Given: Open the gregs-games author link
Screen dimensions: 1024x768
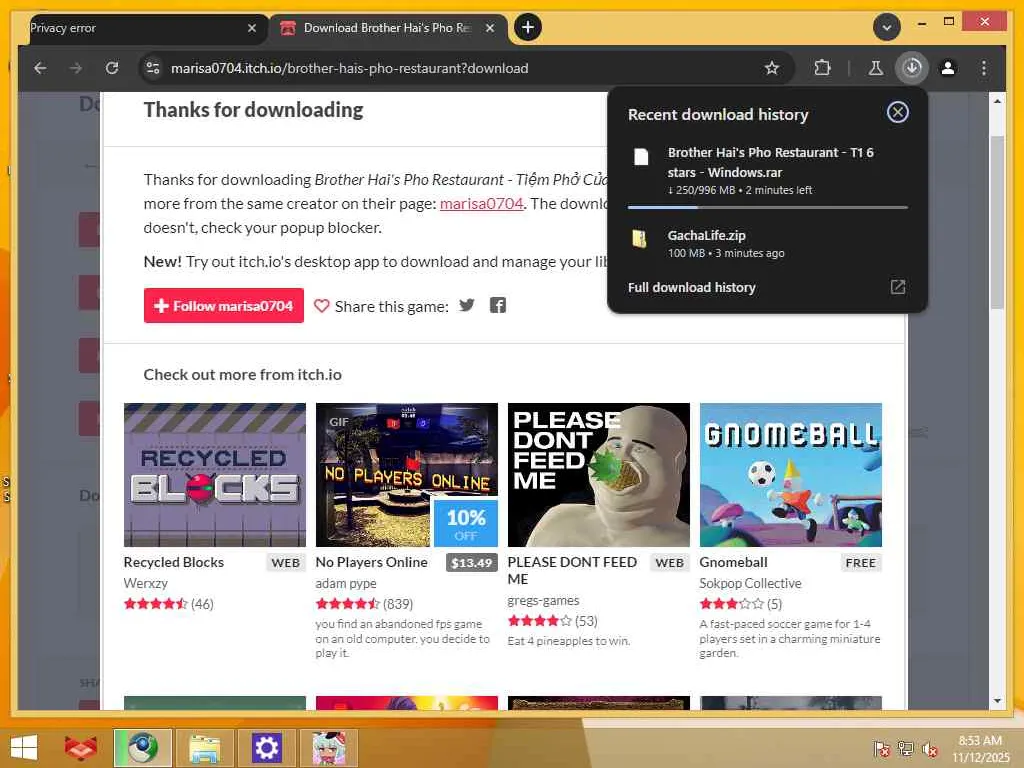Looking at the screenshot, I should pyautogui.click(x=543, y=600).
